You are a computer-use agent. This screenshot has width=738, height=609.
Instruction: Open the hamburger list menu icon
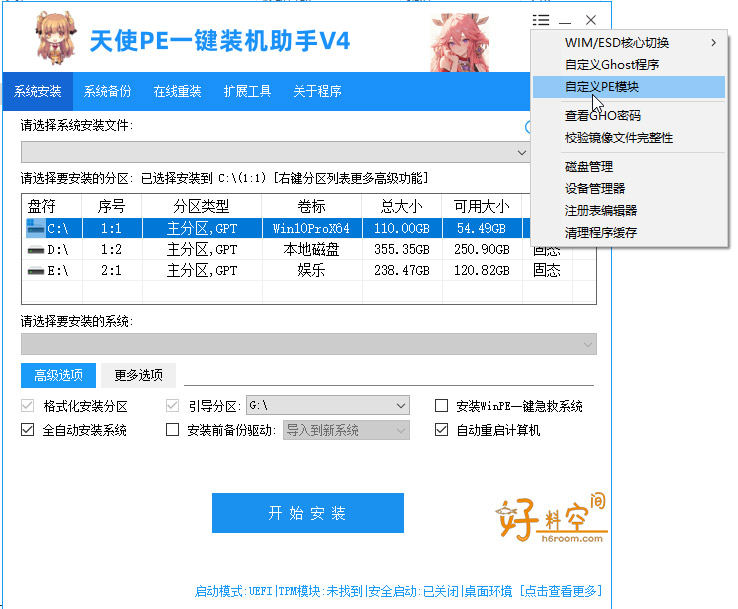(541, 20)
